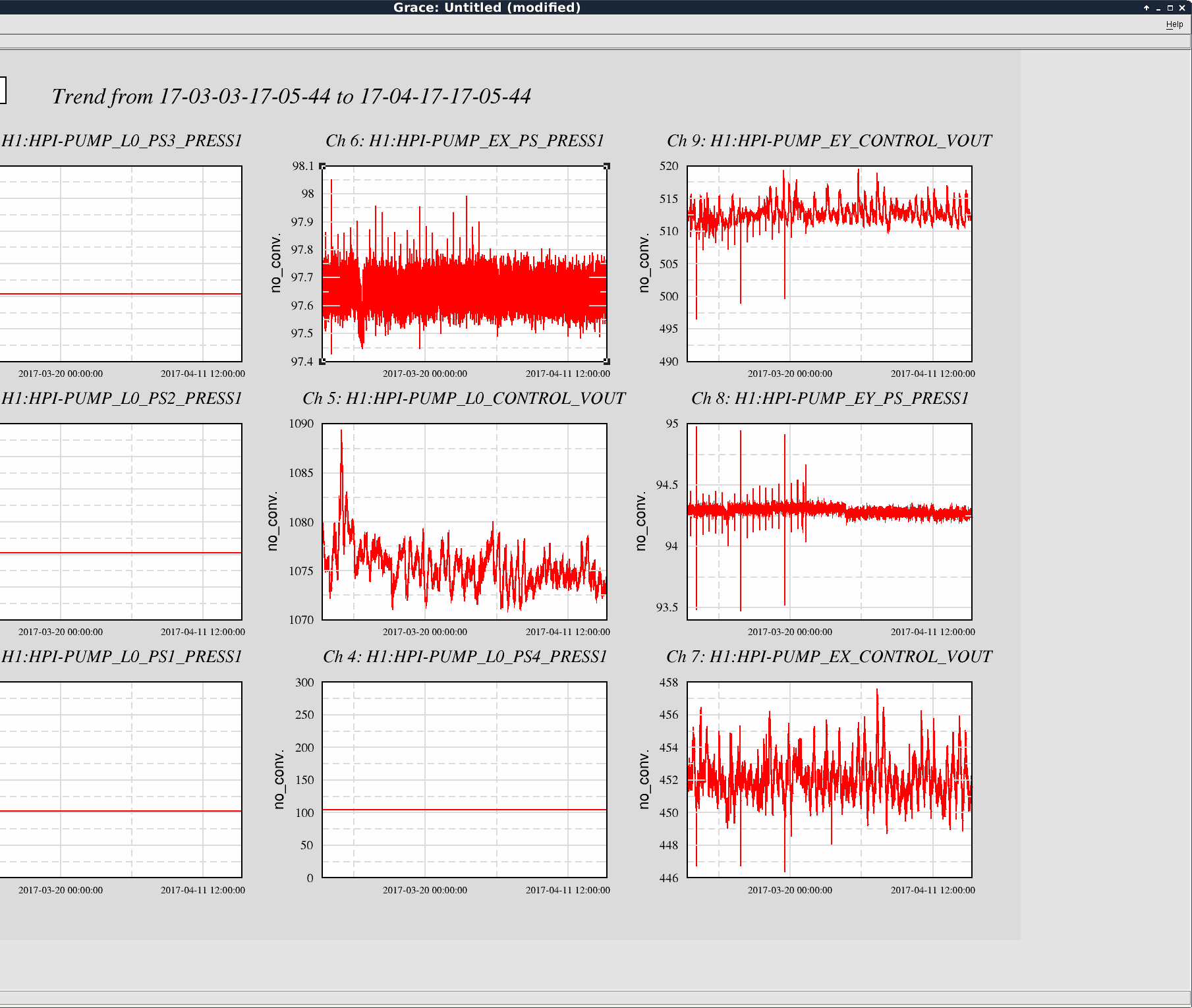Click title 'Ch 8: H1:HPI-PUMP_EY_PS_PRESS1'
This screenshot has height=1008, width=1192.
[x=830, y=399]
